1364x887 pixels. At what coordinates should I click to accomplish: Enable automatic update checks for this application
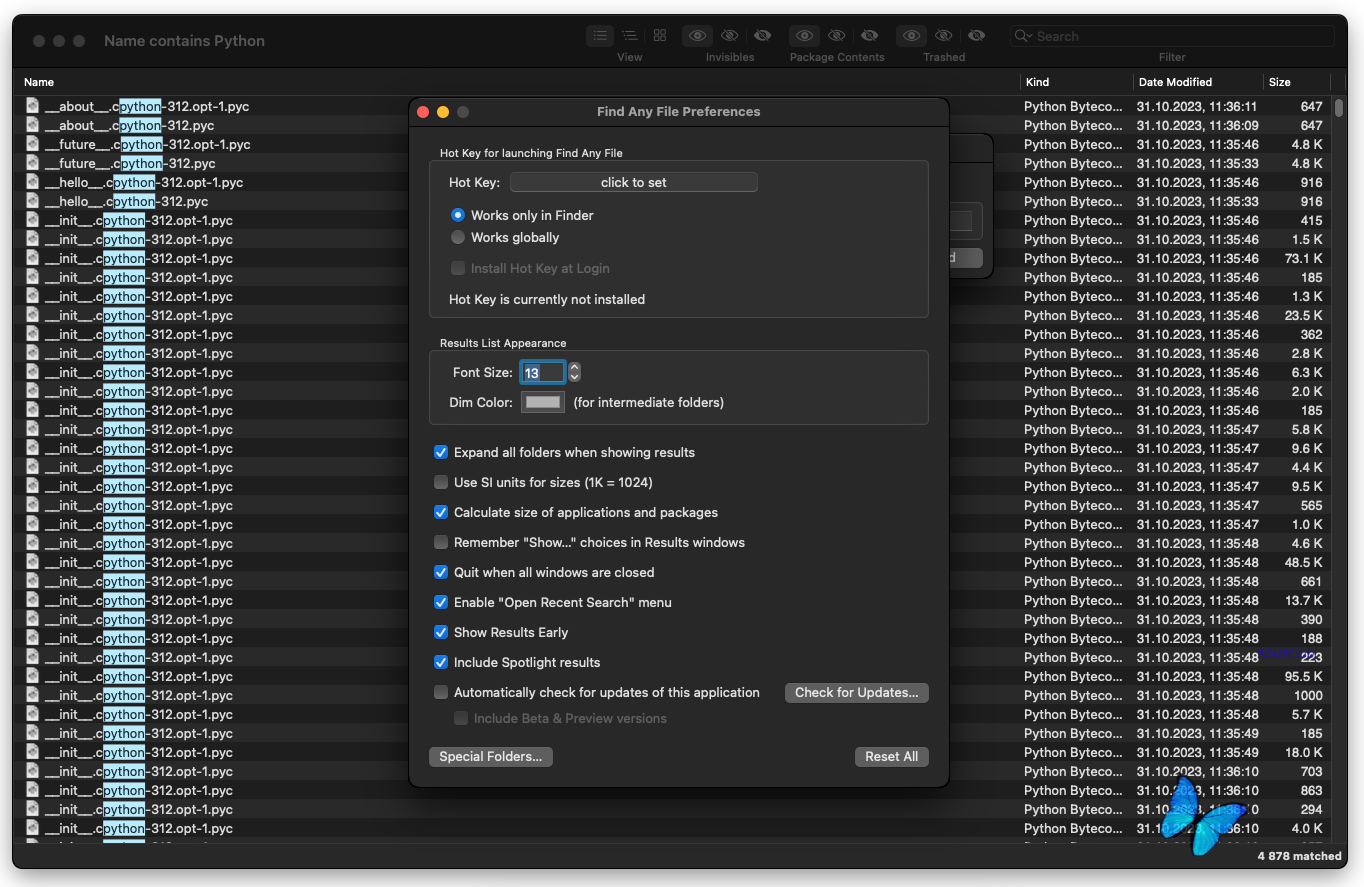coord(441,692)
